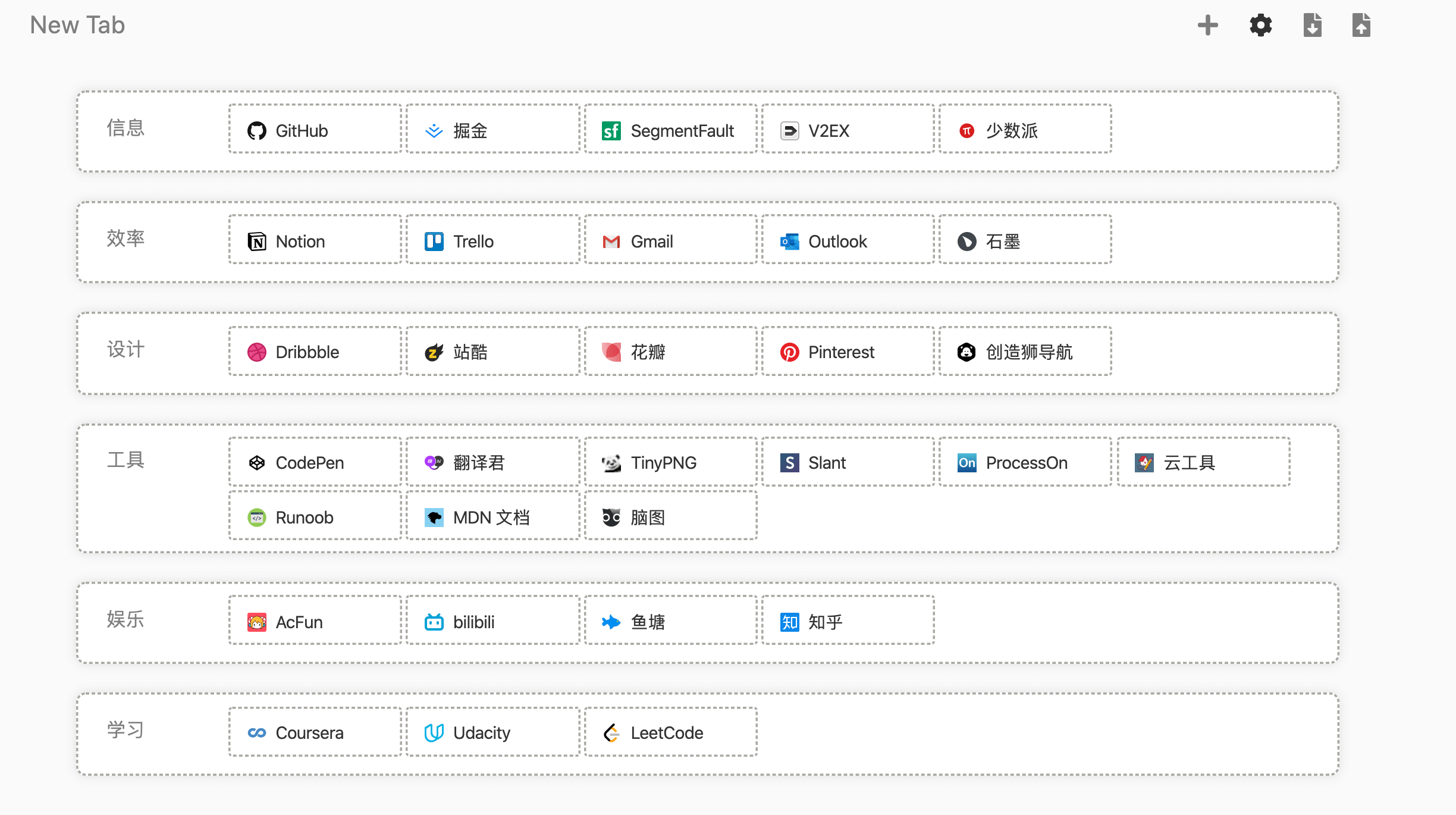The height and width of the screenshot is (815, 1456).
Task: Visit the Coursera bookmark
Action: pos(315,733)
